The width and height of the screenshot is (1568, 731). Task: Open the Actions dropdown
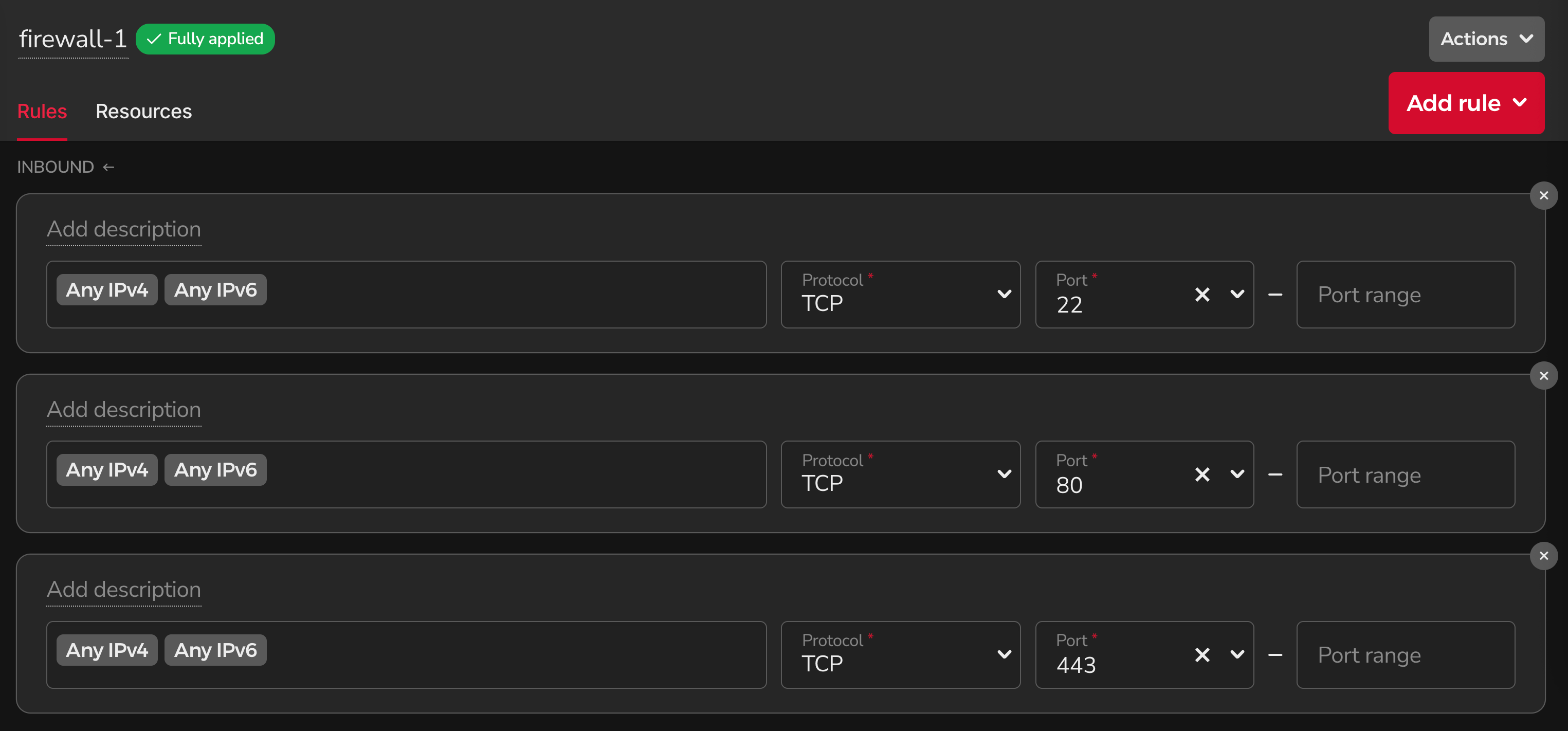1486,39
